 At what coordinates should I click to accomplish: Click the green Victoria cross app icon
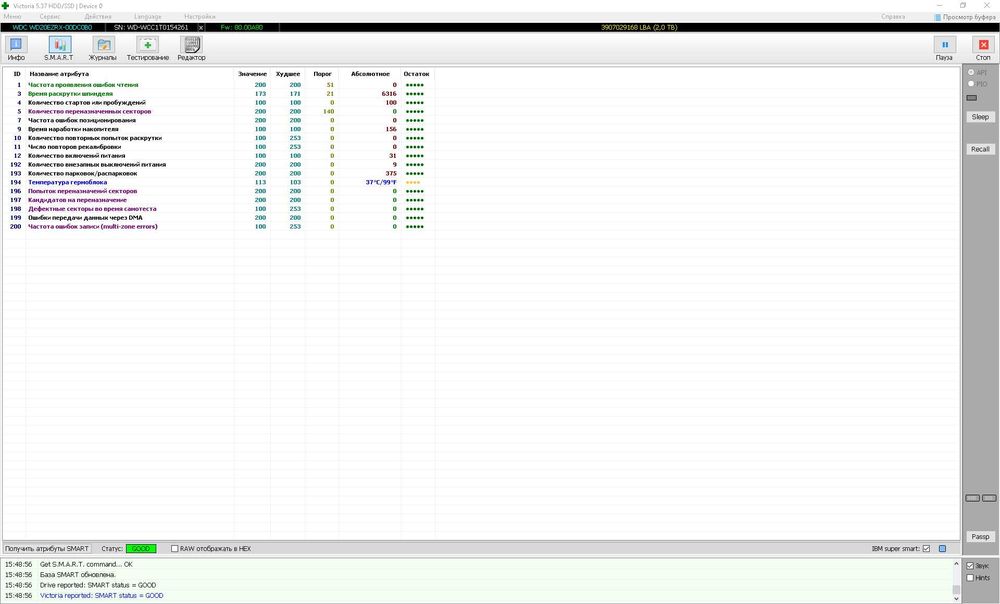click(x=6, y=6)
